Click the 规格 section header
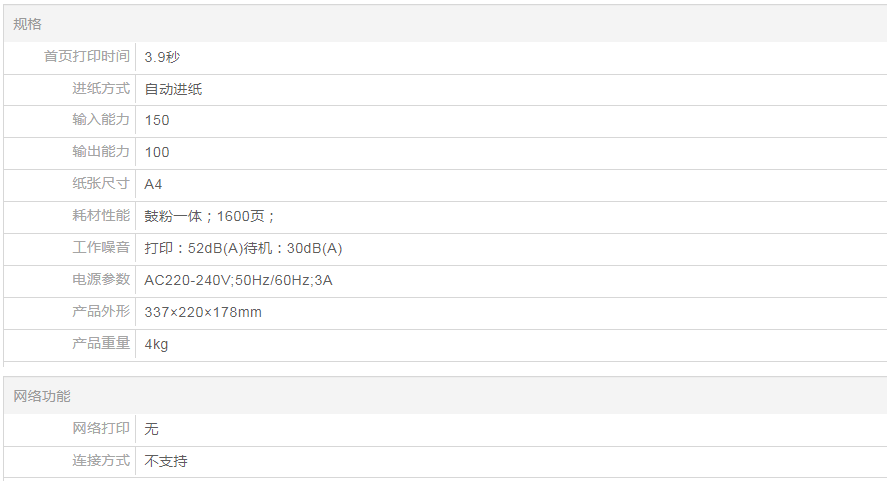The image size is (894, 481). (28, 24)
